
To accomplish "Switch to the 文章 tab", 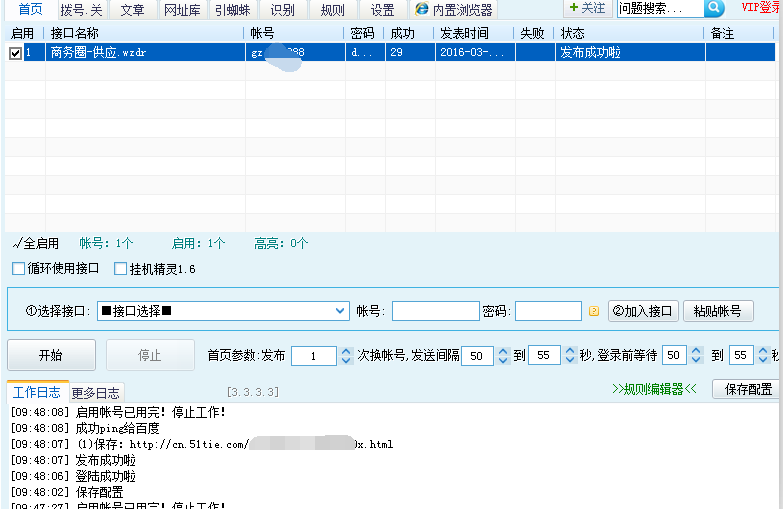I will (x=132, y=10).
